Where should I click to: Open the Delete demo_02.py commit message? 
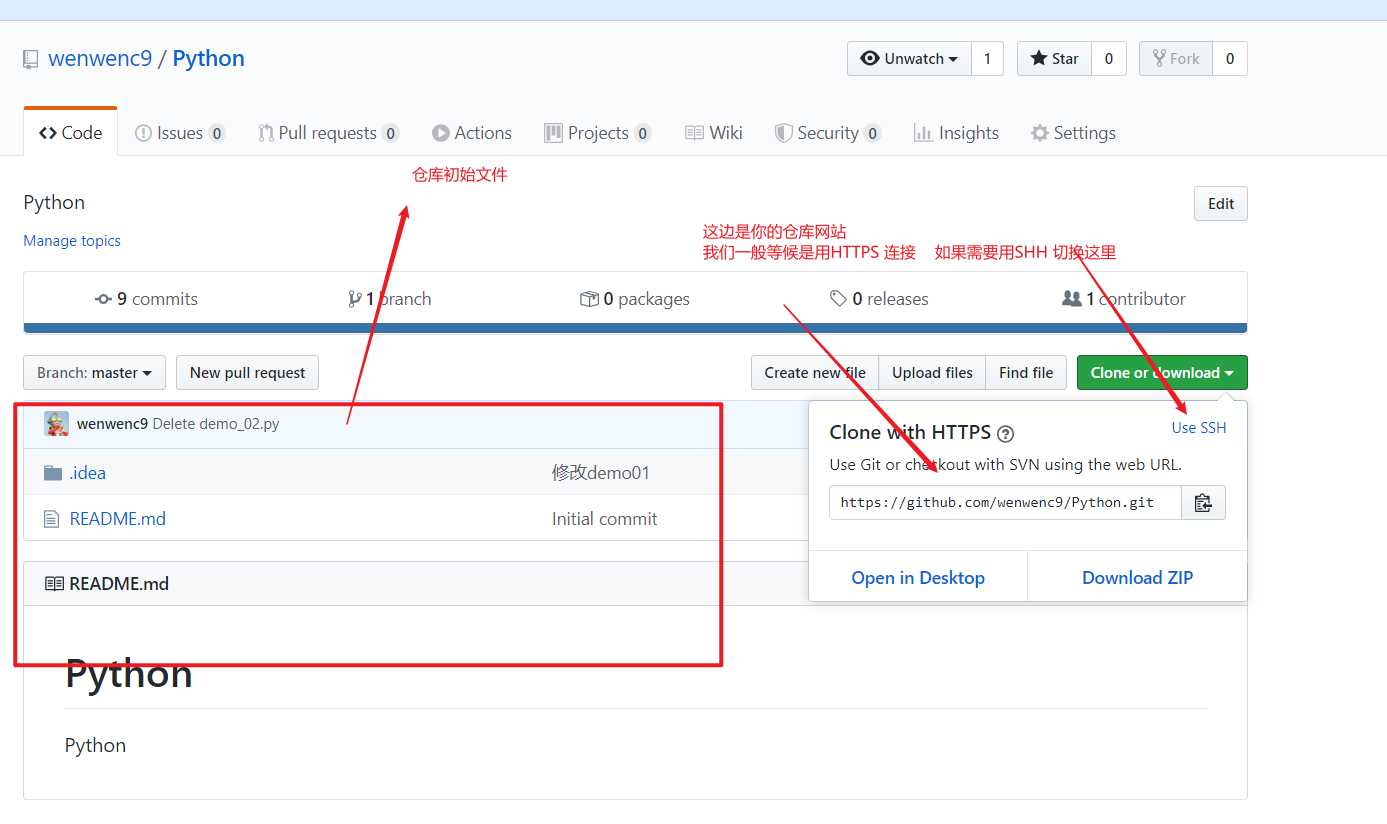pos(216,424)
